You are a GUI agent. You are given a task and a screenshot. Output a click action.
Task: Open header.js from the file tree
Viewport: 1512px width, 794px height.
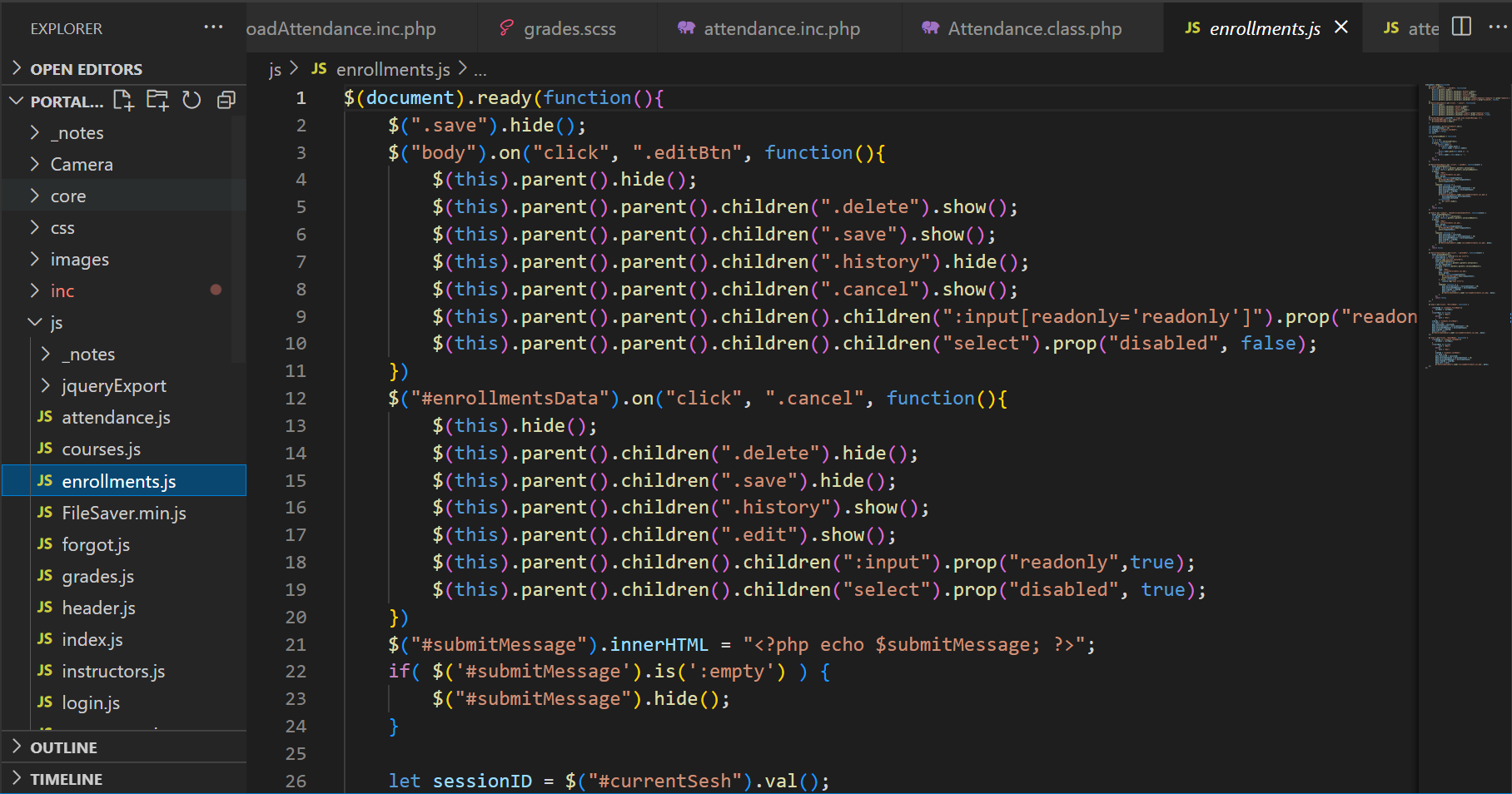click(x=125, y=608)
